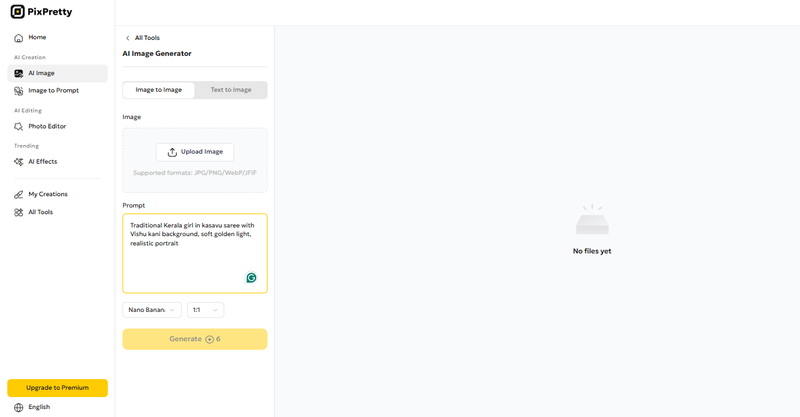The image size is (800, 417).
Task: View My Creations page
Action: click(47, 194)
